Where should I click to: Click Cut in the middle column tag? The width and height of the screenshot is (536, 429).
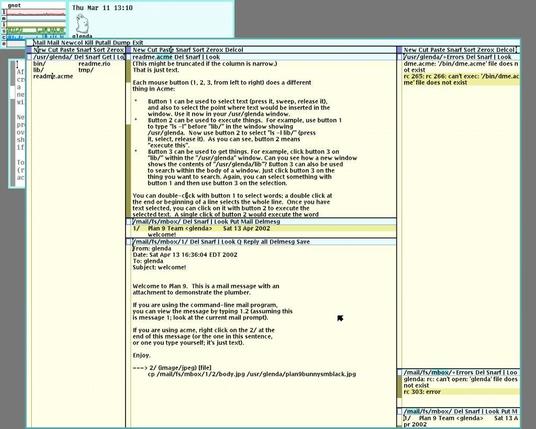(x=151, y=50)
